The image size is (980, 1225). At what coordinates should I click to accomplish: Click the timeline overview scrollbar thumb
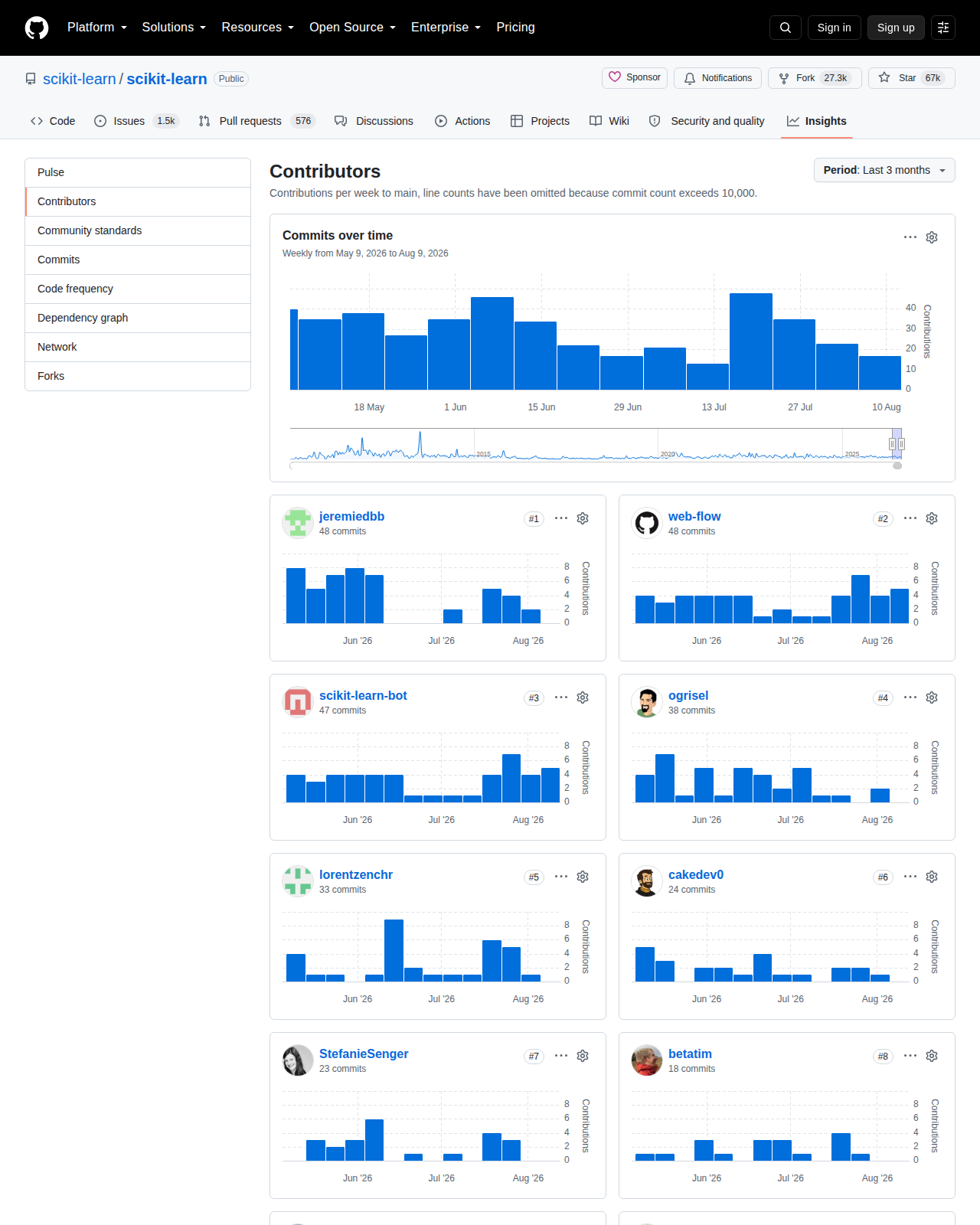(x=897, y=465)
